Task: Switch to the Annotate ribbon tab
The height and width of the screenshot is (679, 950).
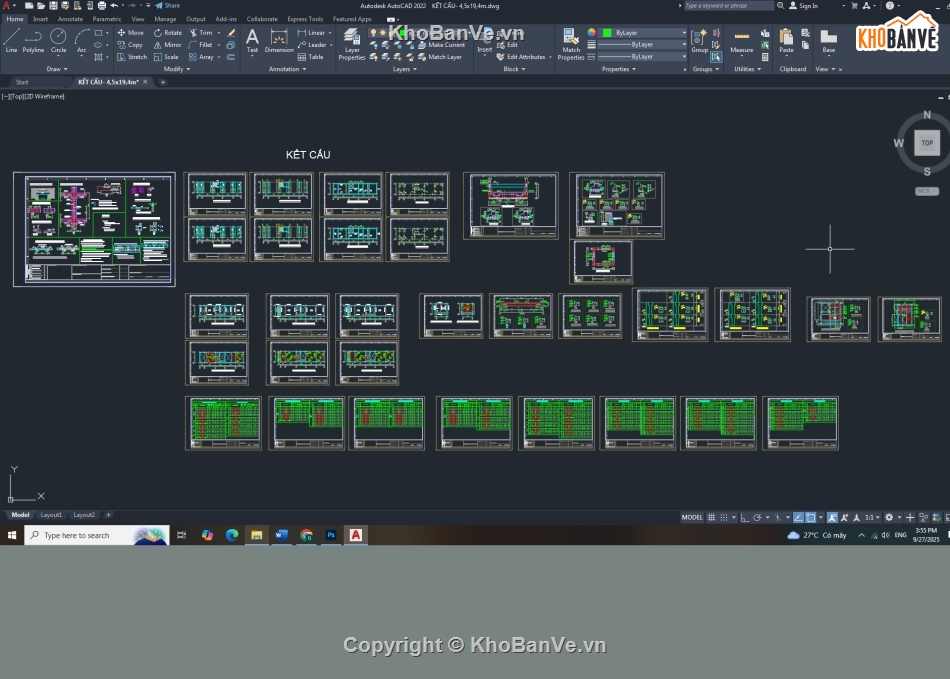Action: [x=70, y=19]
